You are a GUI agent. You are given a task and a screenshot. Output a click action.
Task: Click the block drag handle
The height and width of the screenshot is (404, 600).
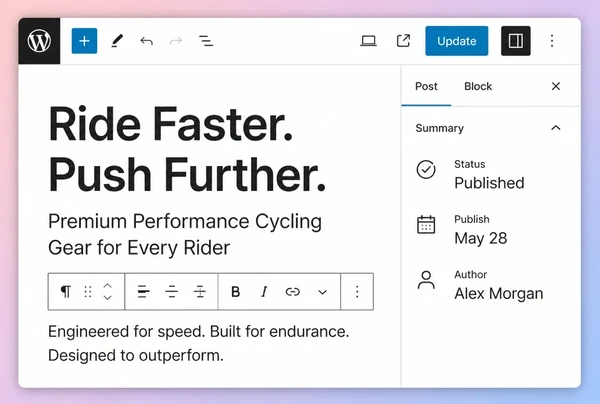point(88,292)
